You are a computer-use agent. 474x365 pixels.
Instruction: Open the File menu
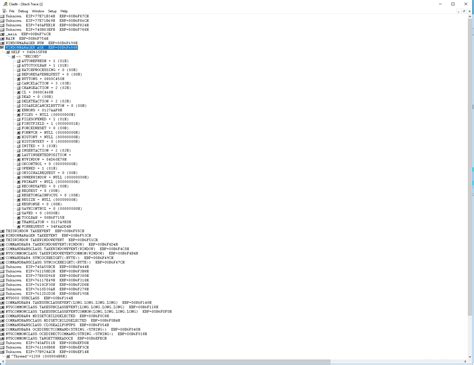(12, 11)
